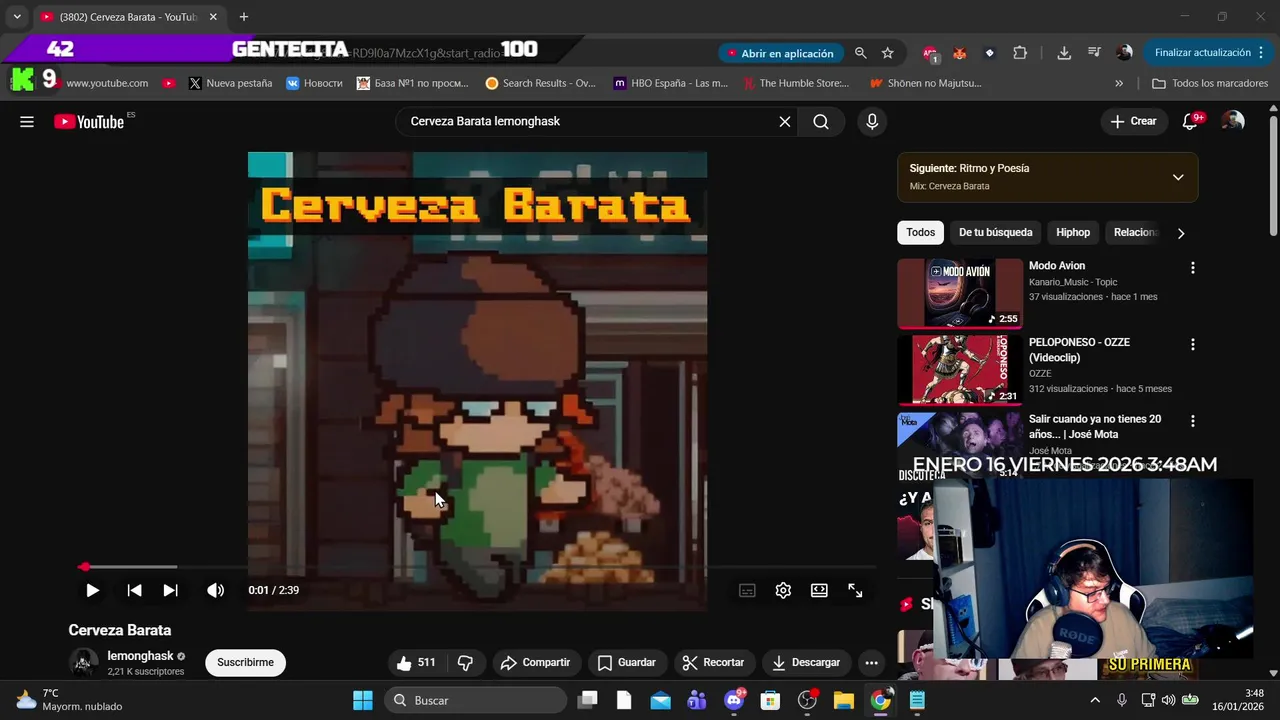
Task: Open options for the Modo Avion video
Action: click(x=1192, y=268)
